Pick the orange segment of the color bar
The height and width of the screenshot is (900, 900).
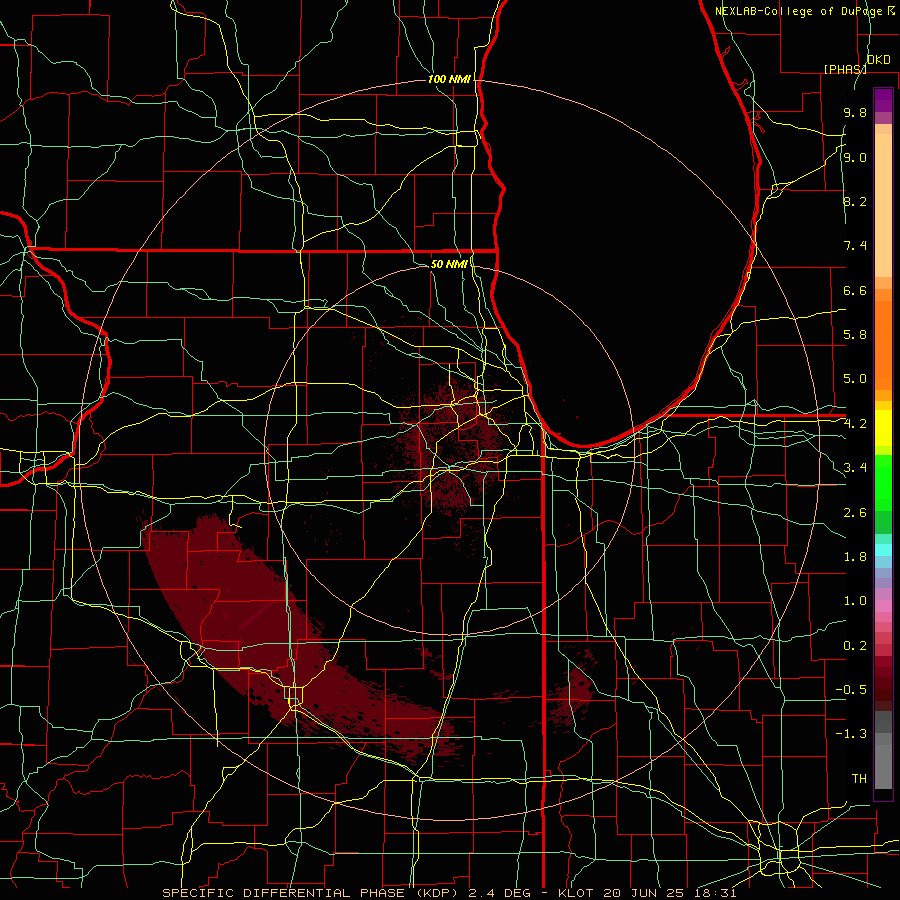883,346
